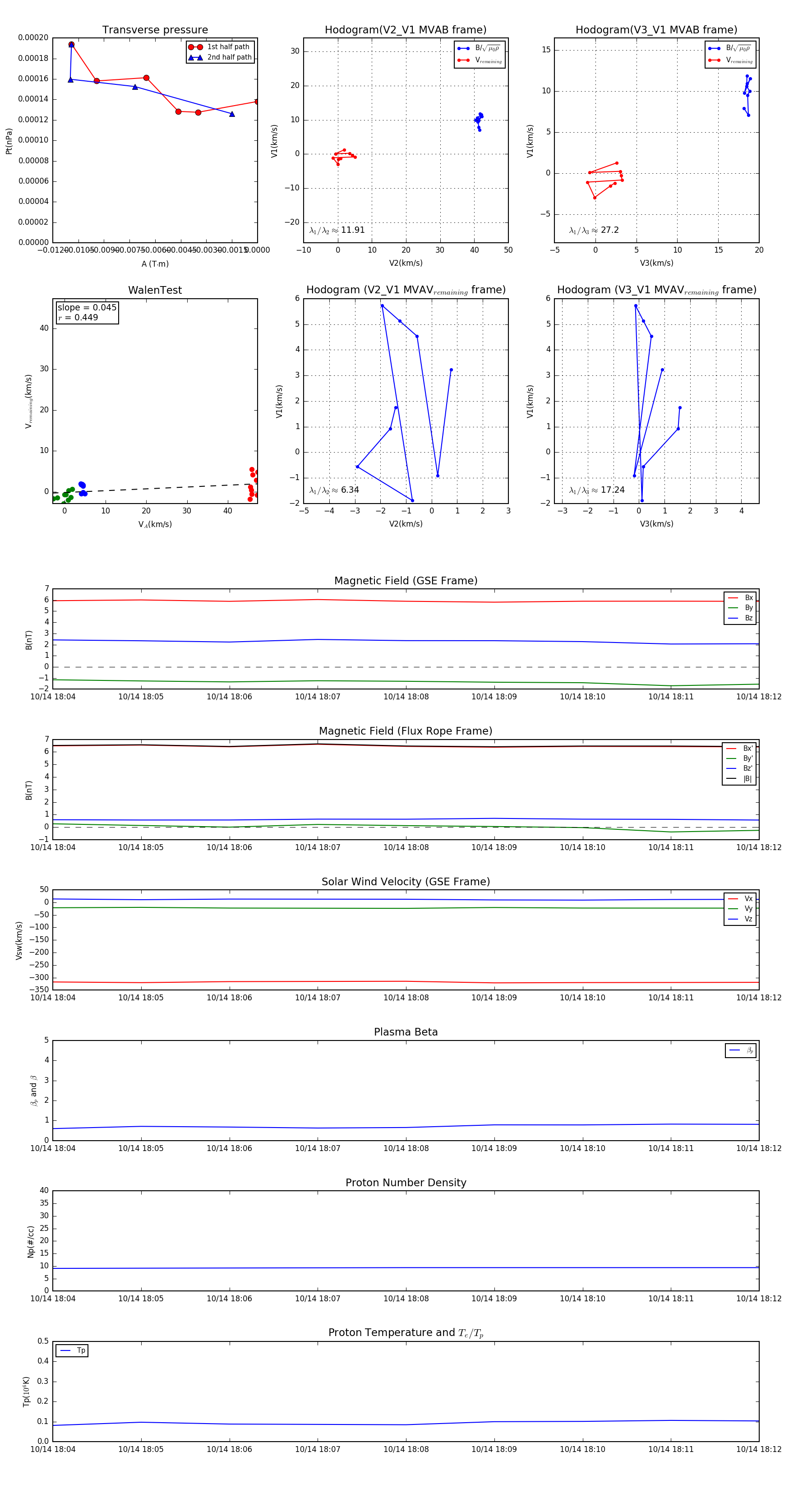Click the λ1/λ3 ≈ 27.2 annotation
812x1489 pixels.
[594, 230]
